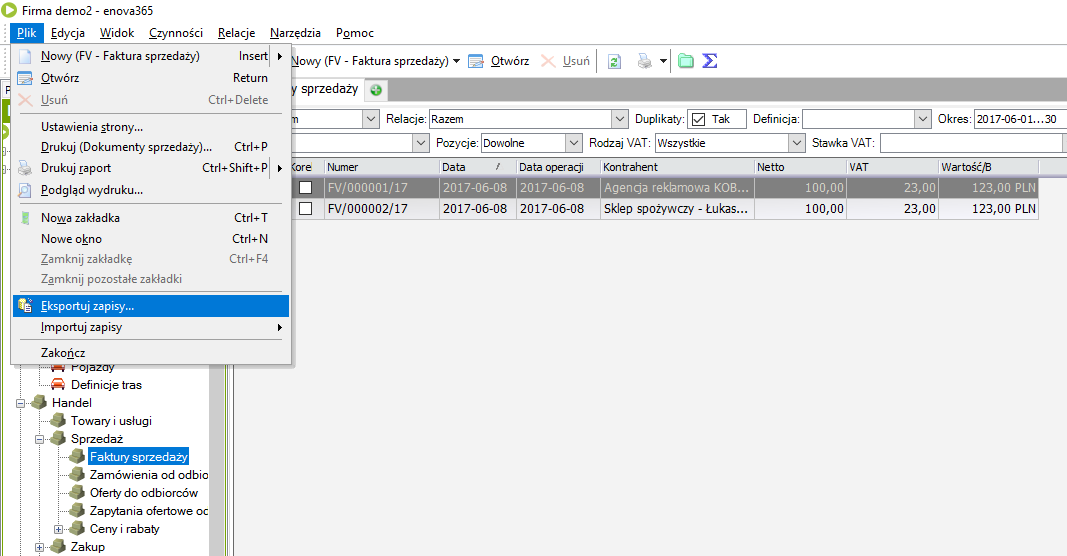The height and width of the screenshot is (556, 1067).
Task: Check the box for invoice FV/000002/17
Action: click(305, 209)
